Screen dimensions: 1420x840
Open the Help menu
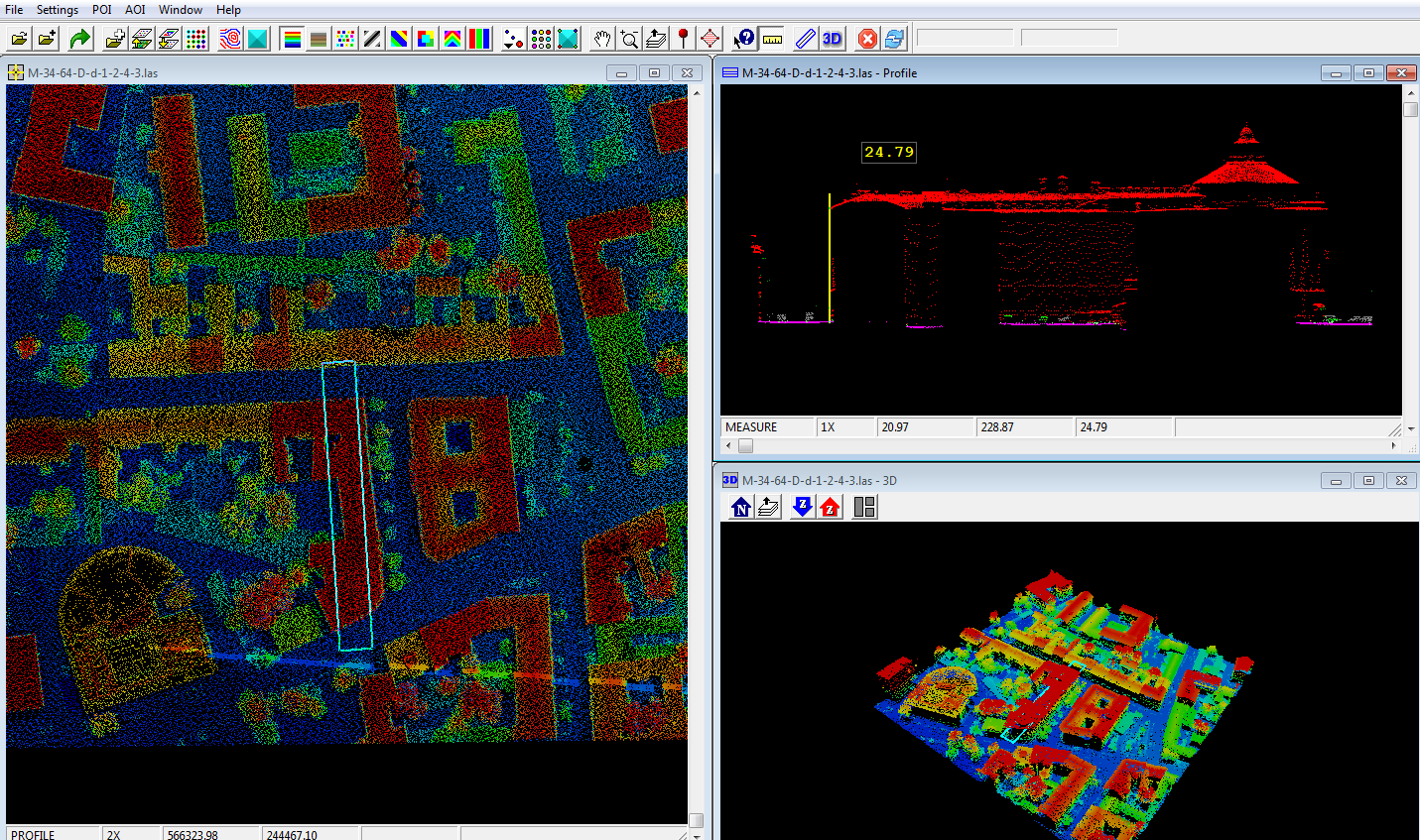point(229,10)
